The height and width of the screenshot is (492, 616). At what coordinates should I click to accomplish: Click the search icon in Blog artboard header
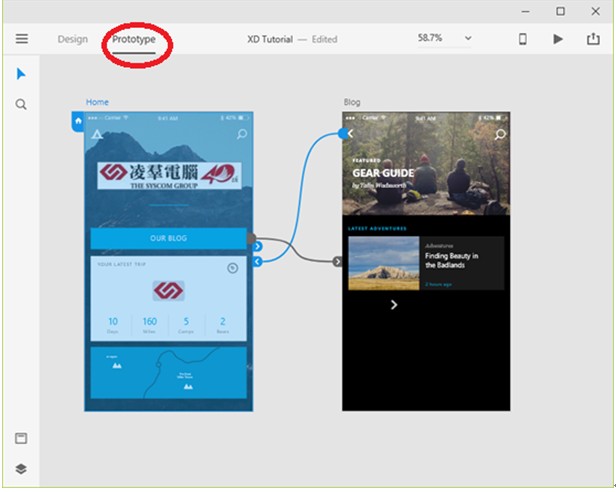[500, 135]
